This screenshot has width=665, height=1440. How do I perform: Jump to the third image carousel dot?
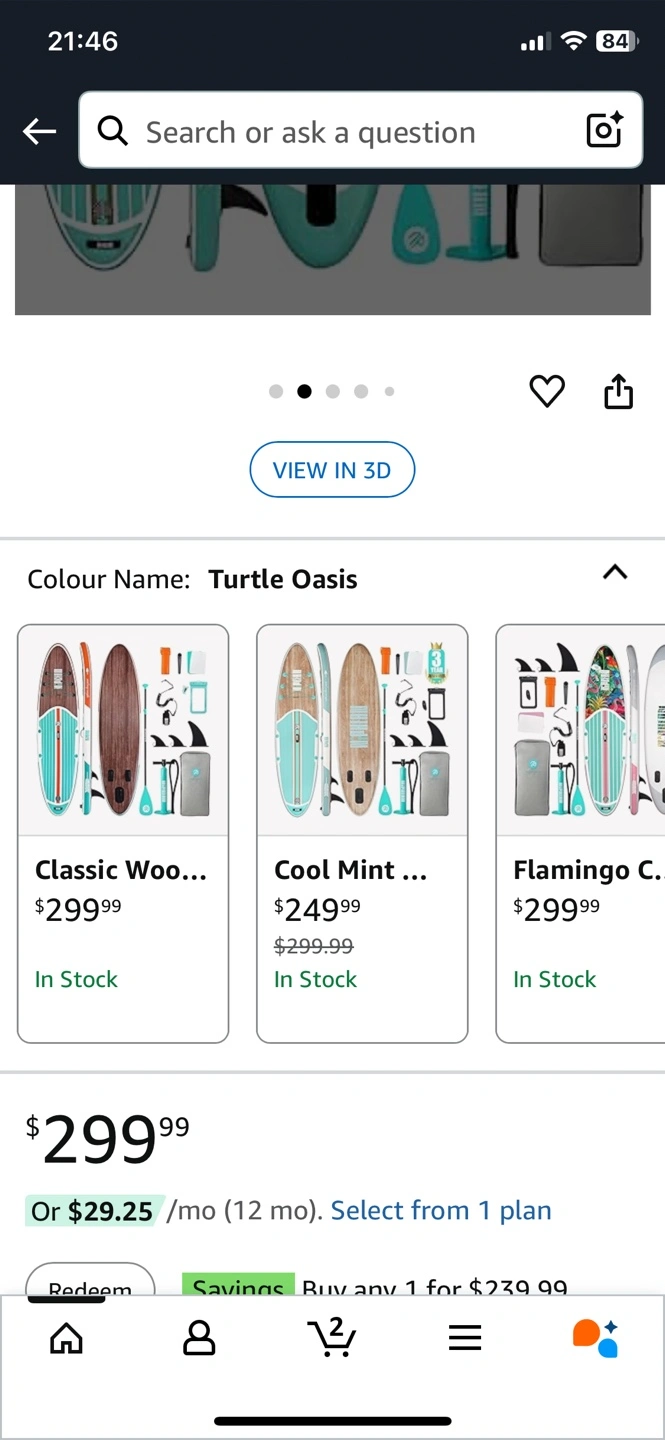[333, 391]
